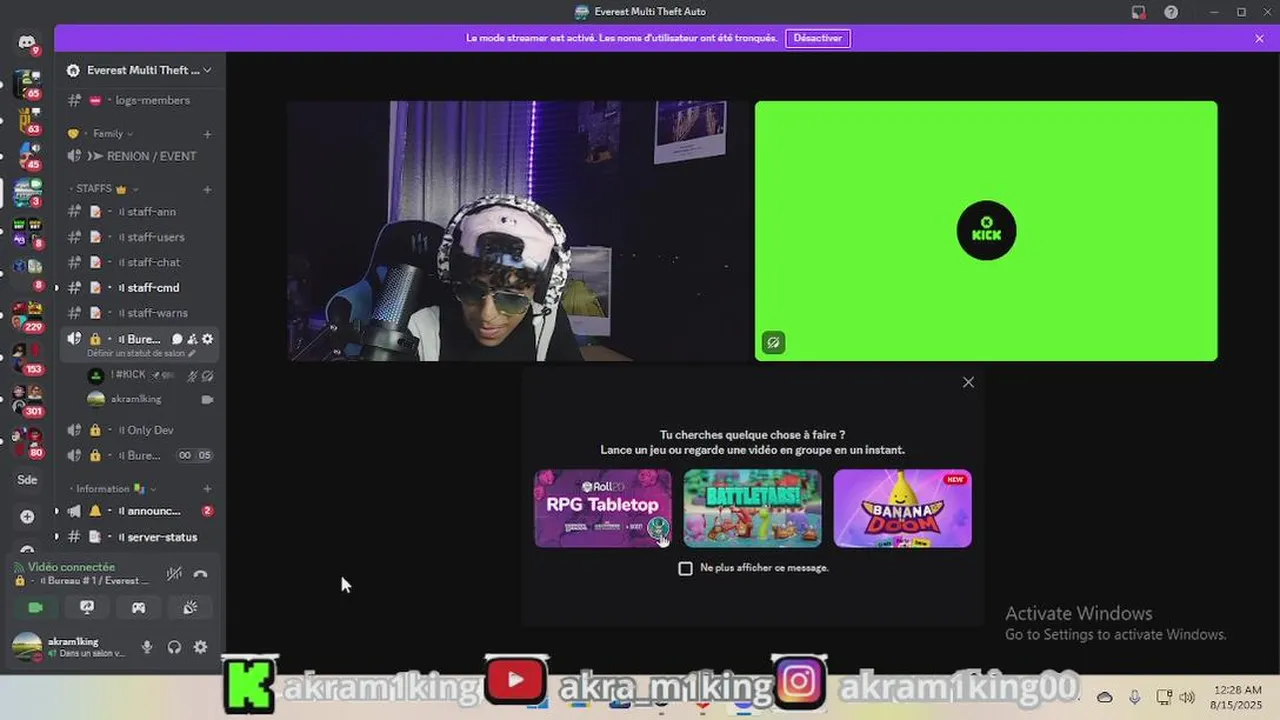Viewport: 1280px width, 720px height.
Task: Open Discord direct messages home icon
Action: click(27, 42)
